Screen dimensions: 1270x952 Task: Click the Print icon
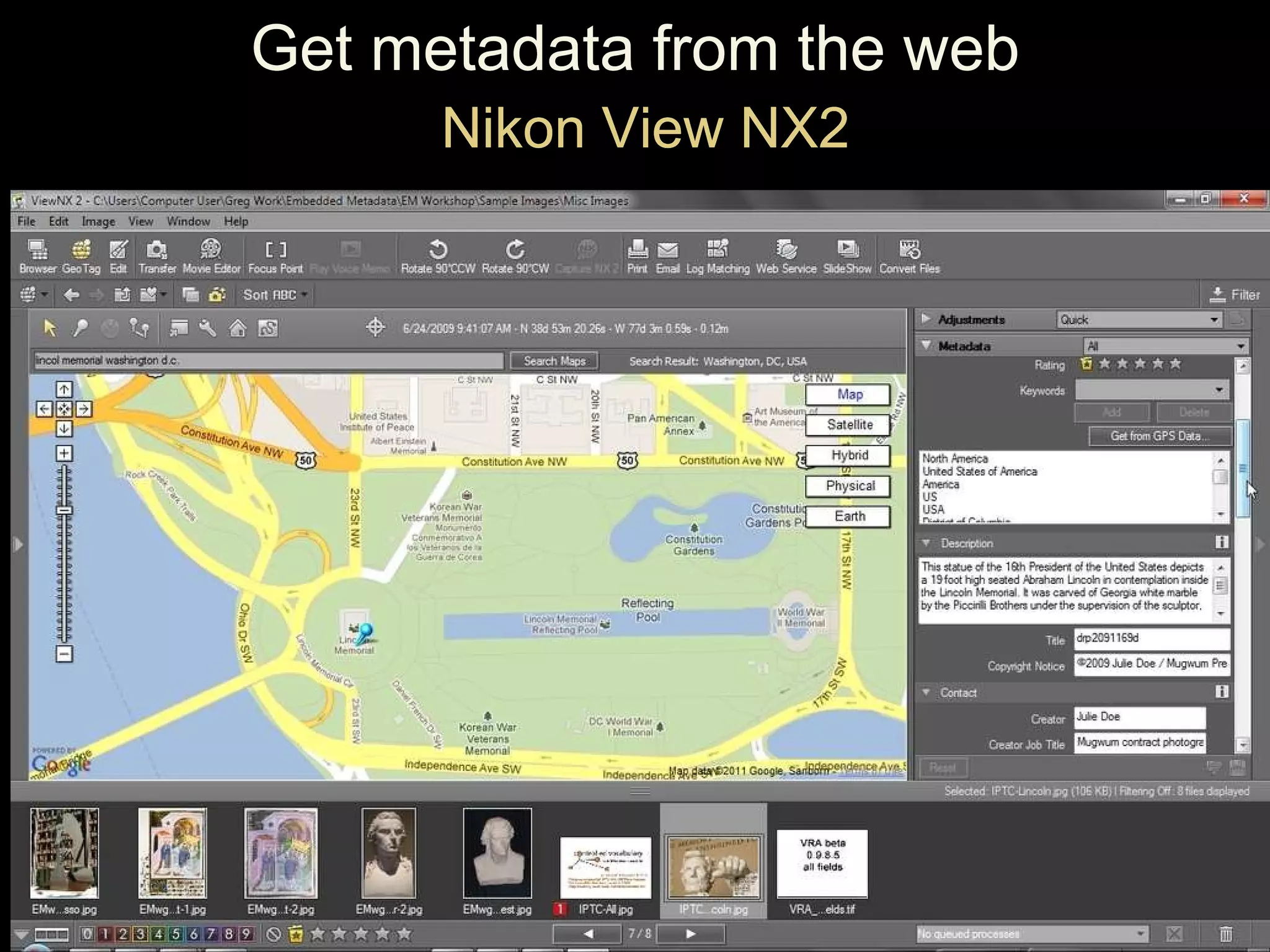(637, 257)
